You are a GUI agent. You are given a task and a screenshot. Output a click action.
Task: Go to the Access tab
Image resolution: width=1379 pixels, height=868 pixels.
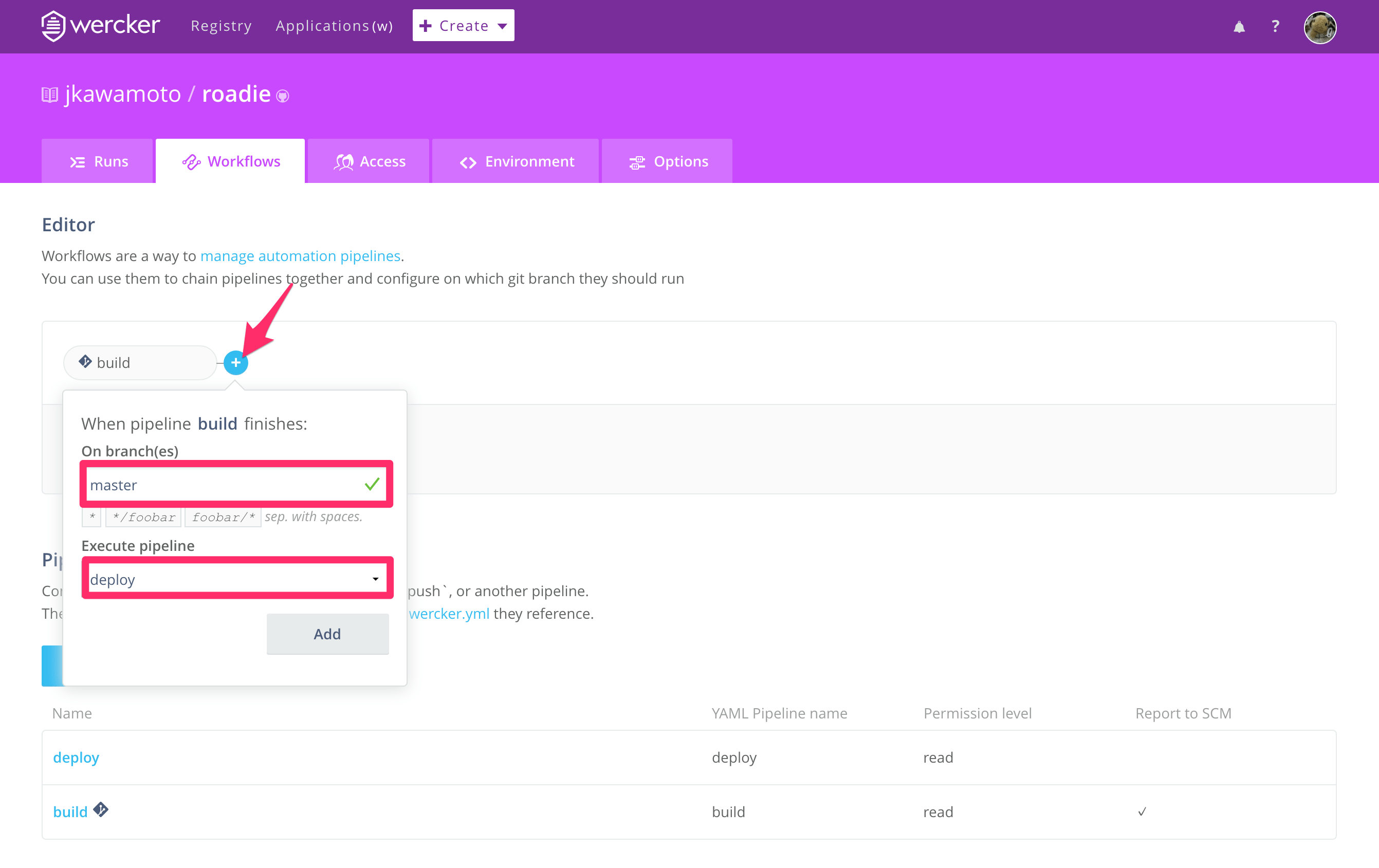(369, 161)
